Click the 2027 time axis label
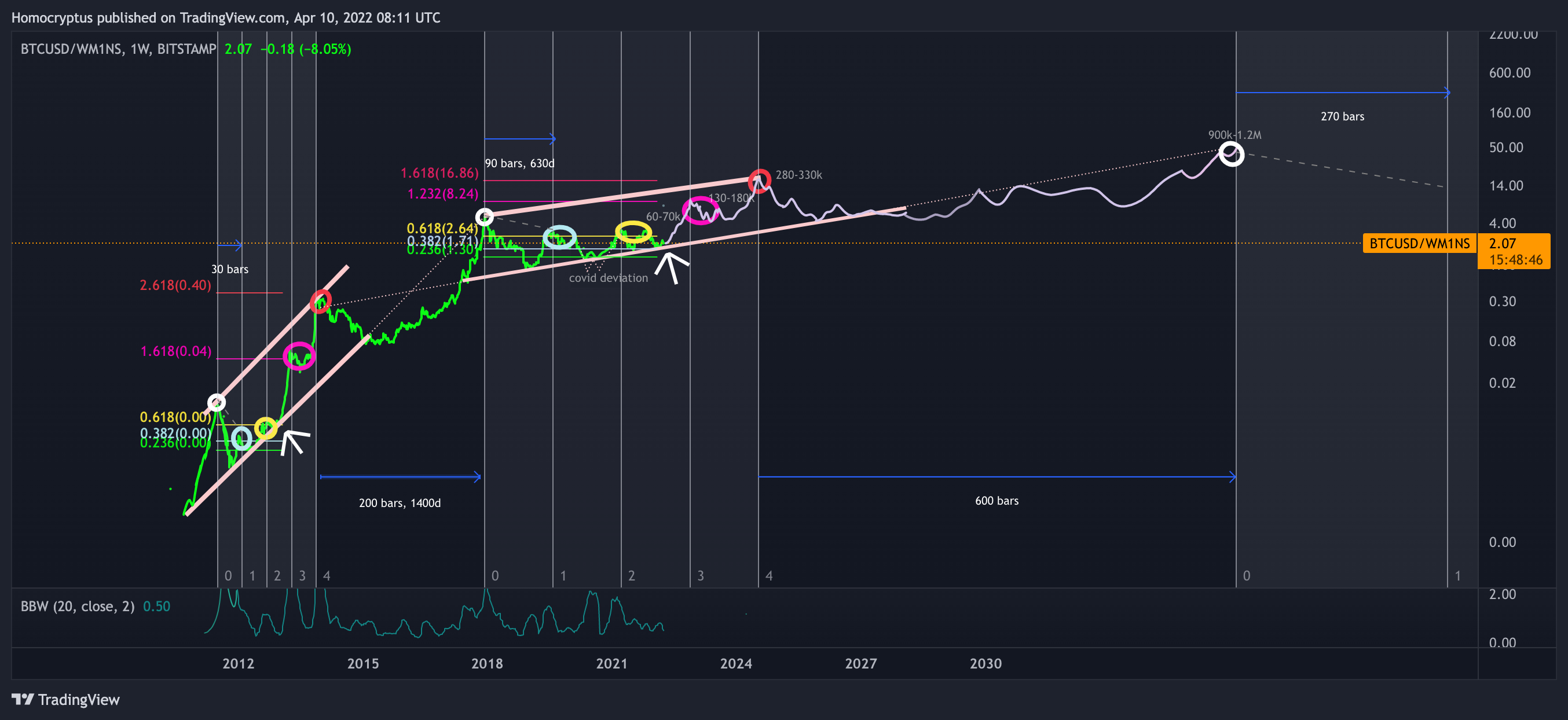The height and width of the screenshot is (720, 1568). [x=860, y=663]
